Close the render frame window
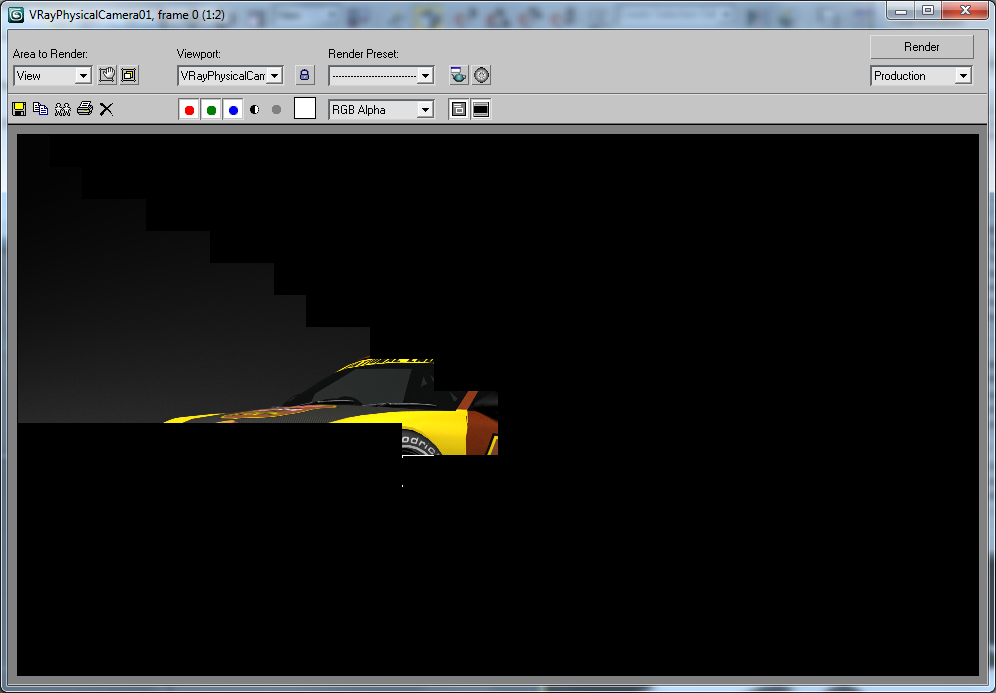Image resolution: width=996 pixels, height=693 pixels. (x=965, y=10)
